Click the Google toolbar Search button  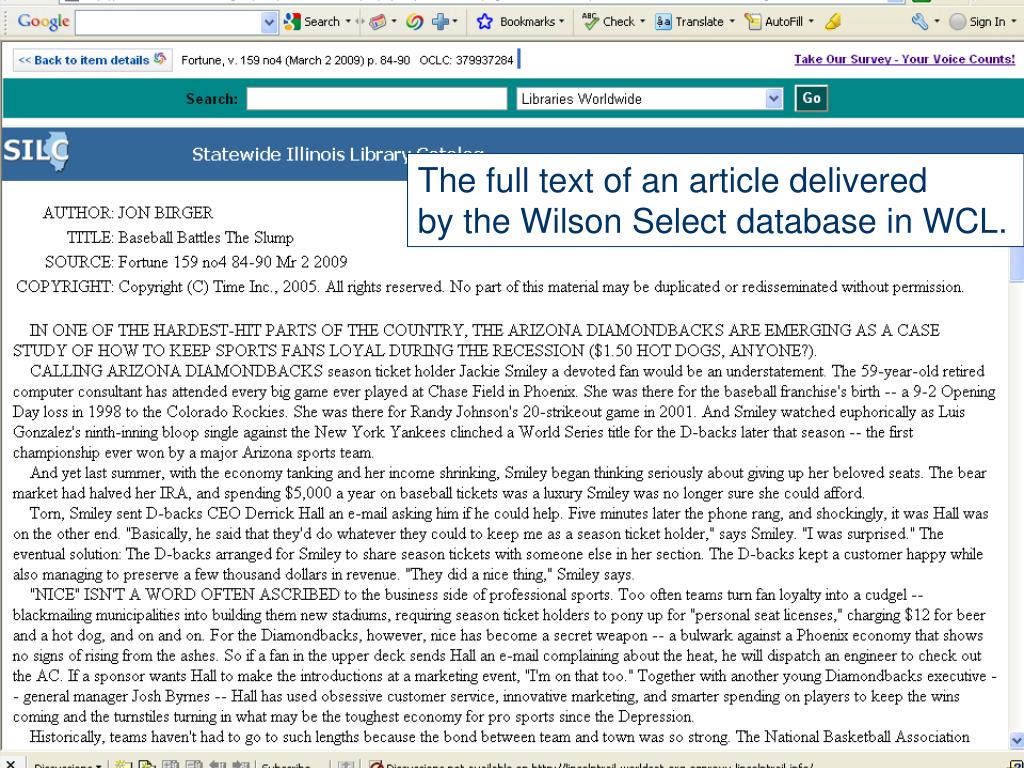pos(312,22)
